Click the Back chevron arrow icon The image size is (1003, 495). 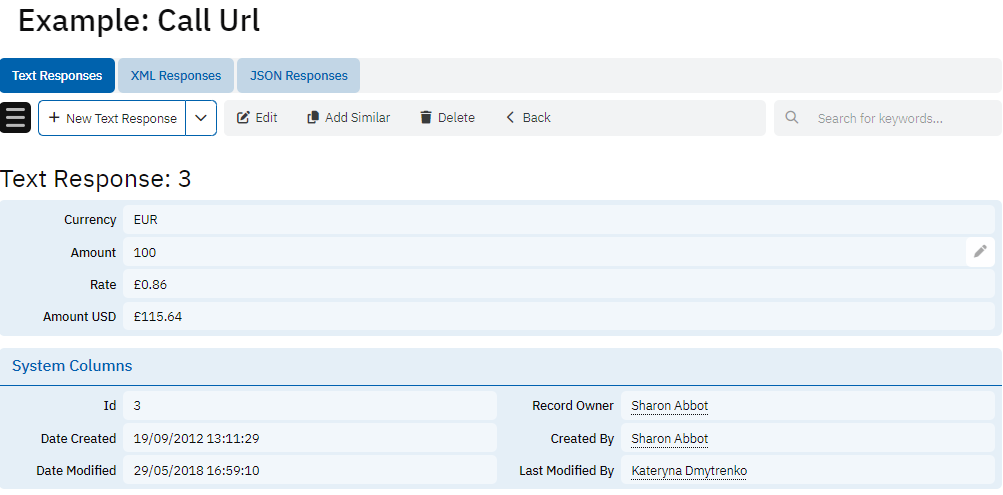pos(510,118)
